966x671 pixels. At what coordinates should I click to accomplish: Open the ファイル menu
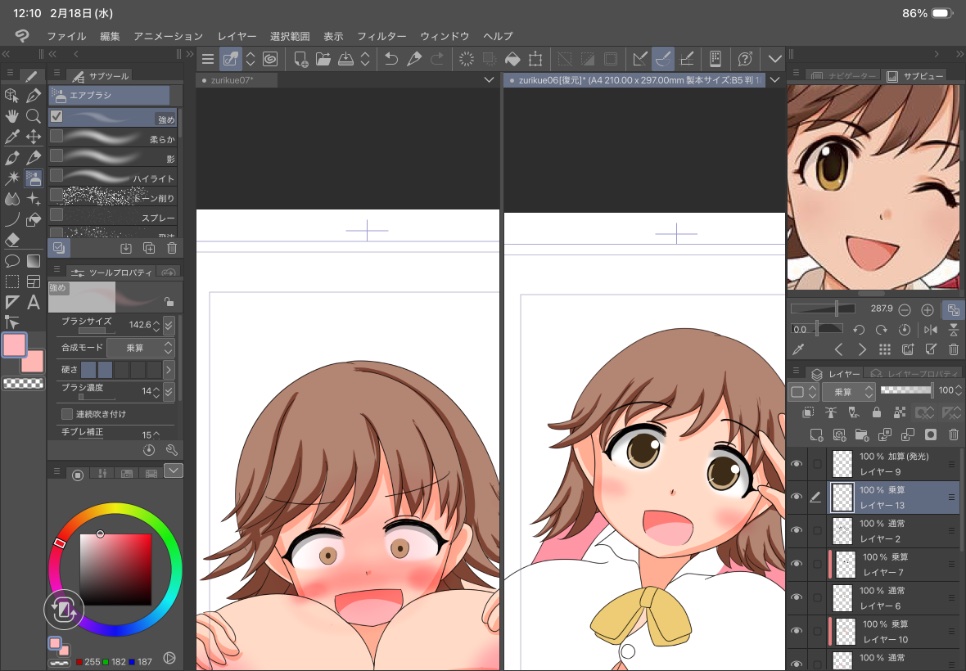[x=67, y=36]
